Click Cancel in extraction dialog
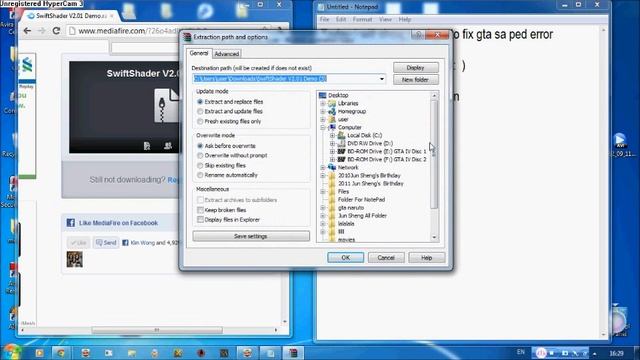This screenshot has height=360, width=640. pyautogui.click(x=386, y=258)
